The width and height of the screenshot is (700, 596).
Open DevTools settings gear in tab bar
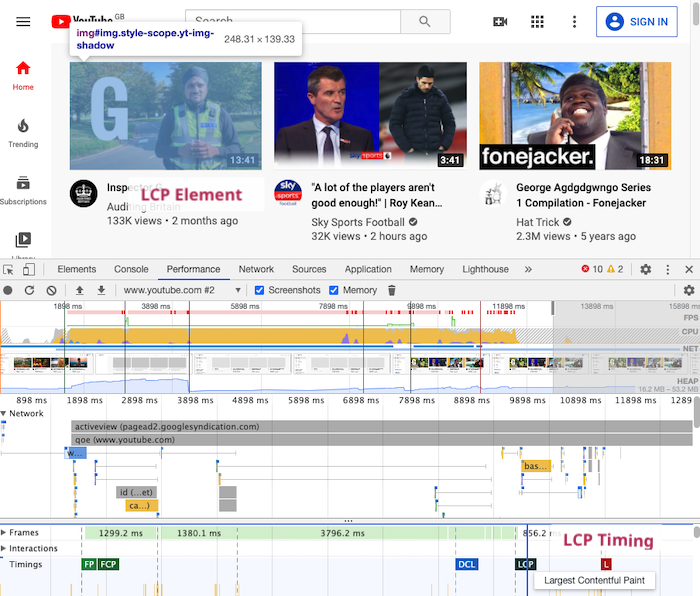[646, 269]
